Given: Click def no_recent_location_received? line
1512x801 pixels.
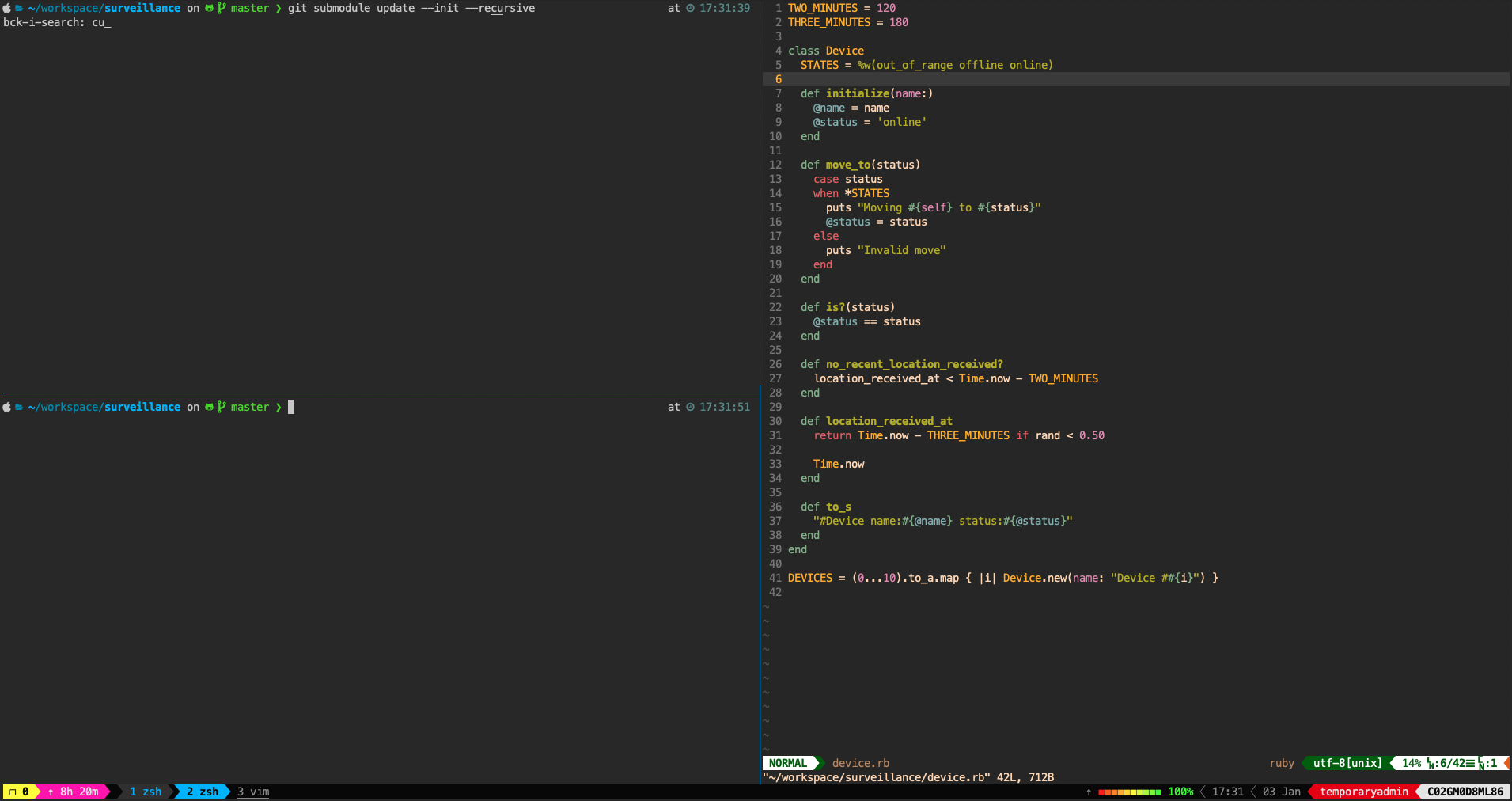Looking at the screenshot, I should point(902,364).
